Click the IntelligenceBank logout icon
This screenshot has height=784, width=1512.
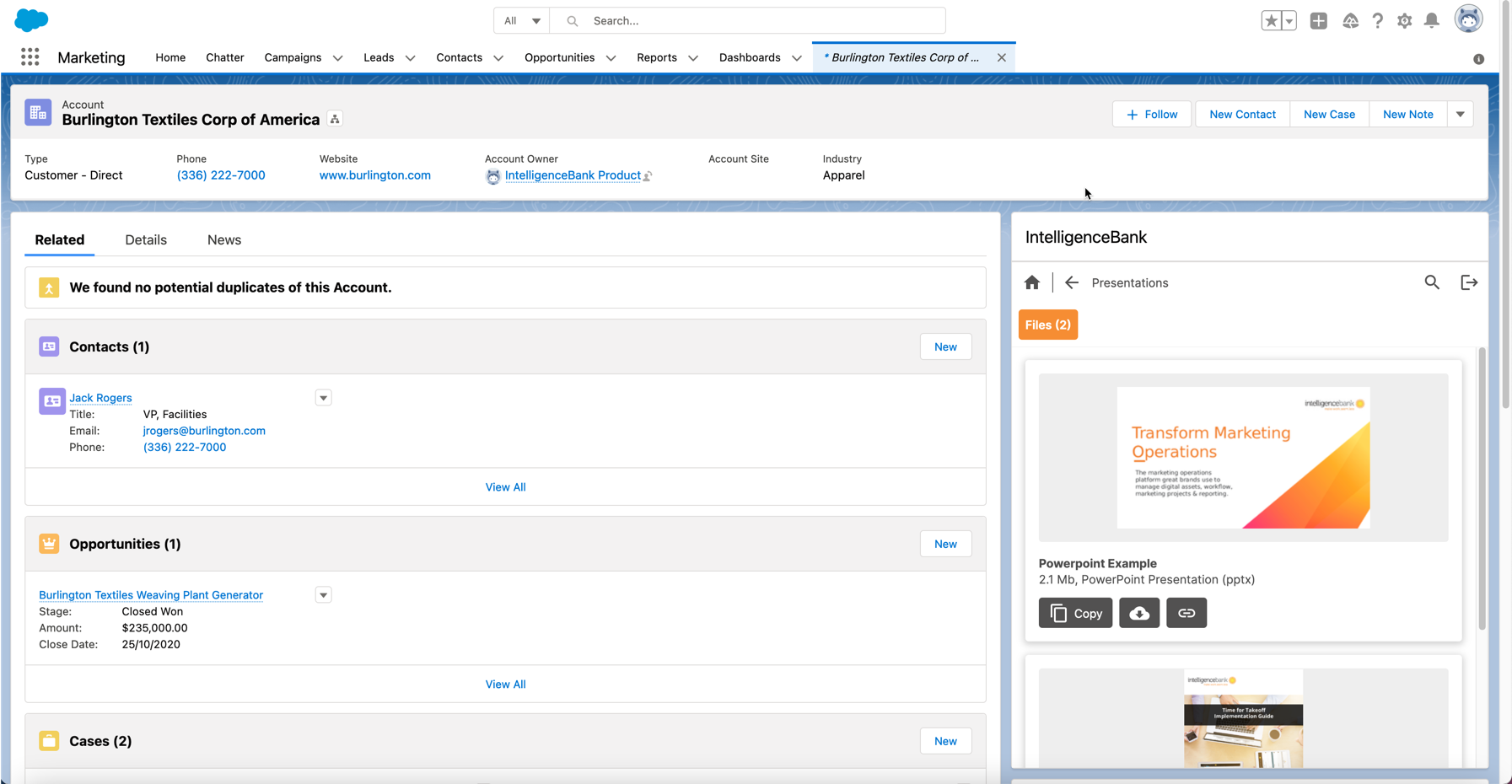tap(1469, 282)
